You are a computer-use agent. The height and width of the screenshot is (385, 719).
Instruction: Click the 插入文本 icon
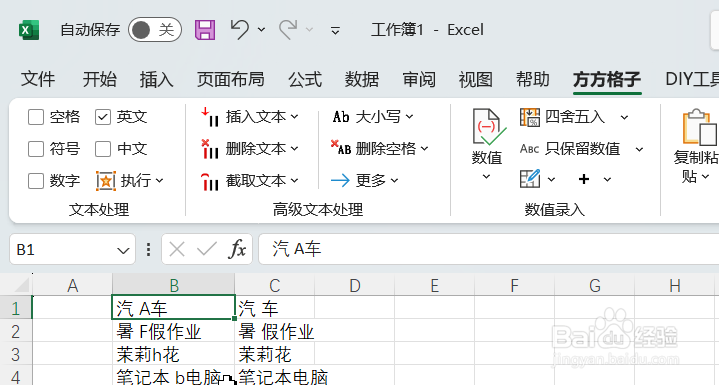coord(210,117)
